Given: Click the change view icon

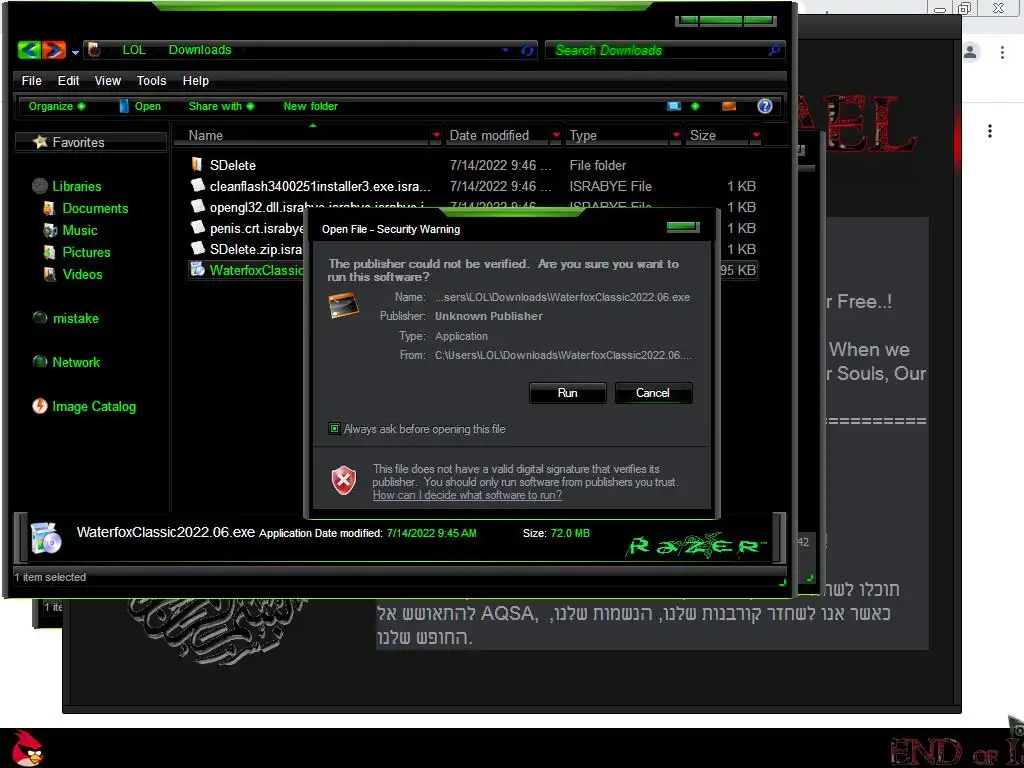Looking at the screenshot, I should pos(674,106).
